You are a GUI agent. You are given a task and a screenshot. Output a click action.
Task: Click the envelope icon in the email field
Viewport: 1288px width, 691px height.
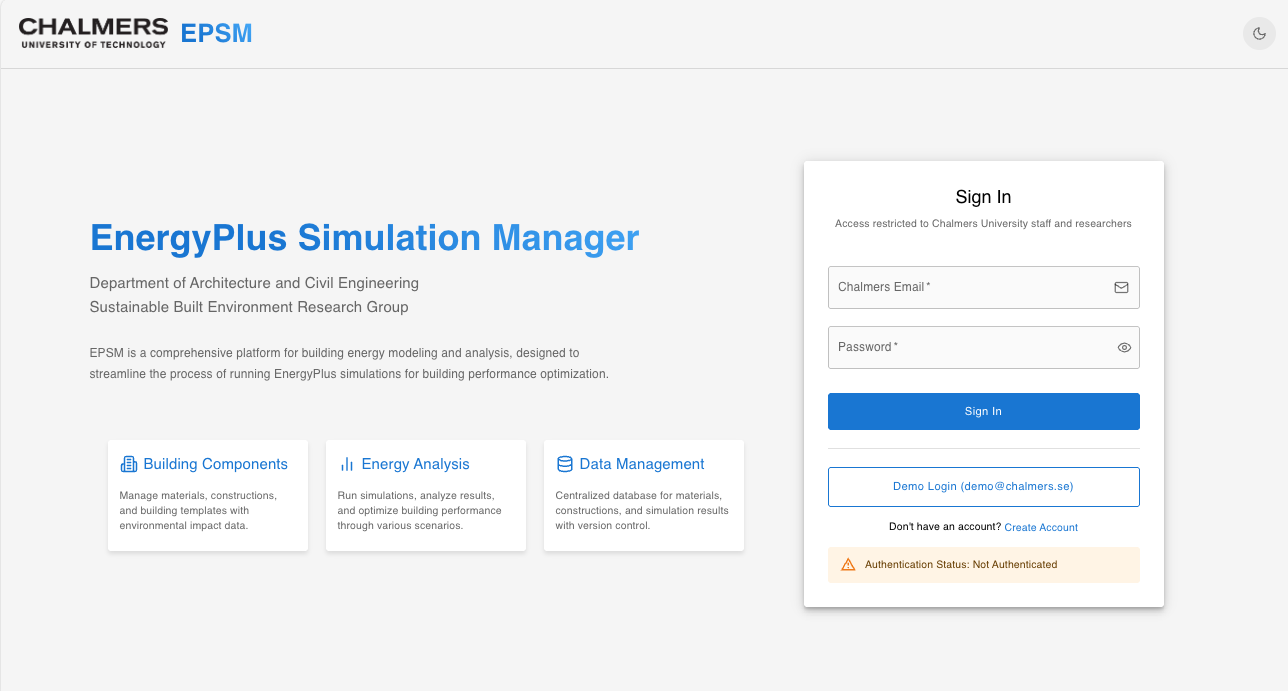1121,287
